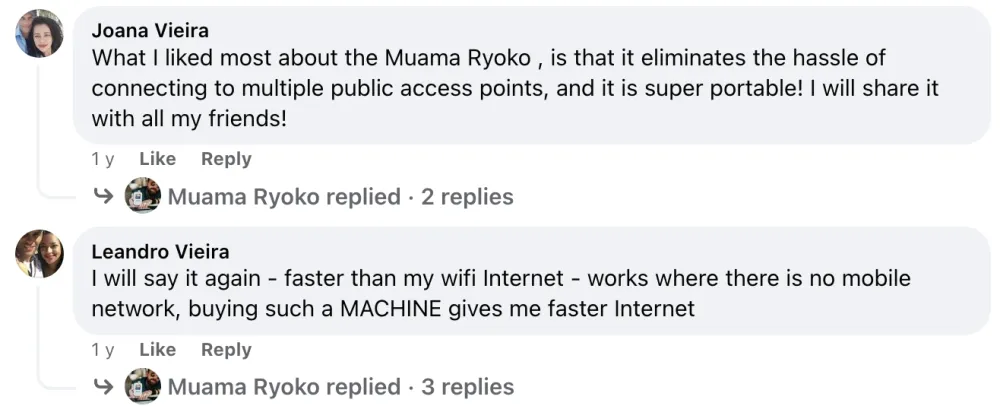
Task: Click the timestamp on Joana Vieira's comment
Action: click(102, 159)
